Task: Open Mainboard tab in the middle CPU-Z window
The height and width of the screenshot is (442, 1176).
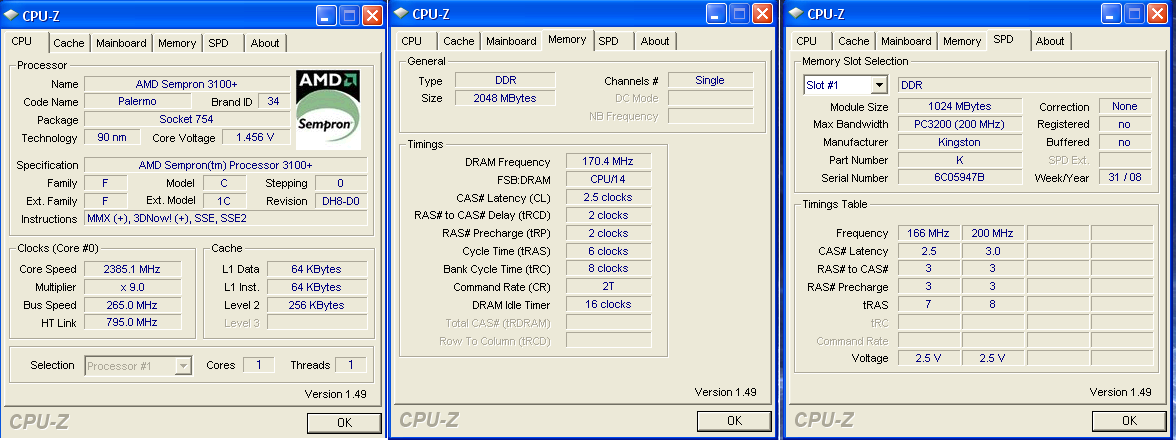Action: (x=512, y=41)
